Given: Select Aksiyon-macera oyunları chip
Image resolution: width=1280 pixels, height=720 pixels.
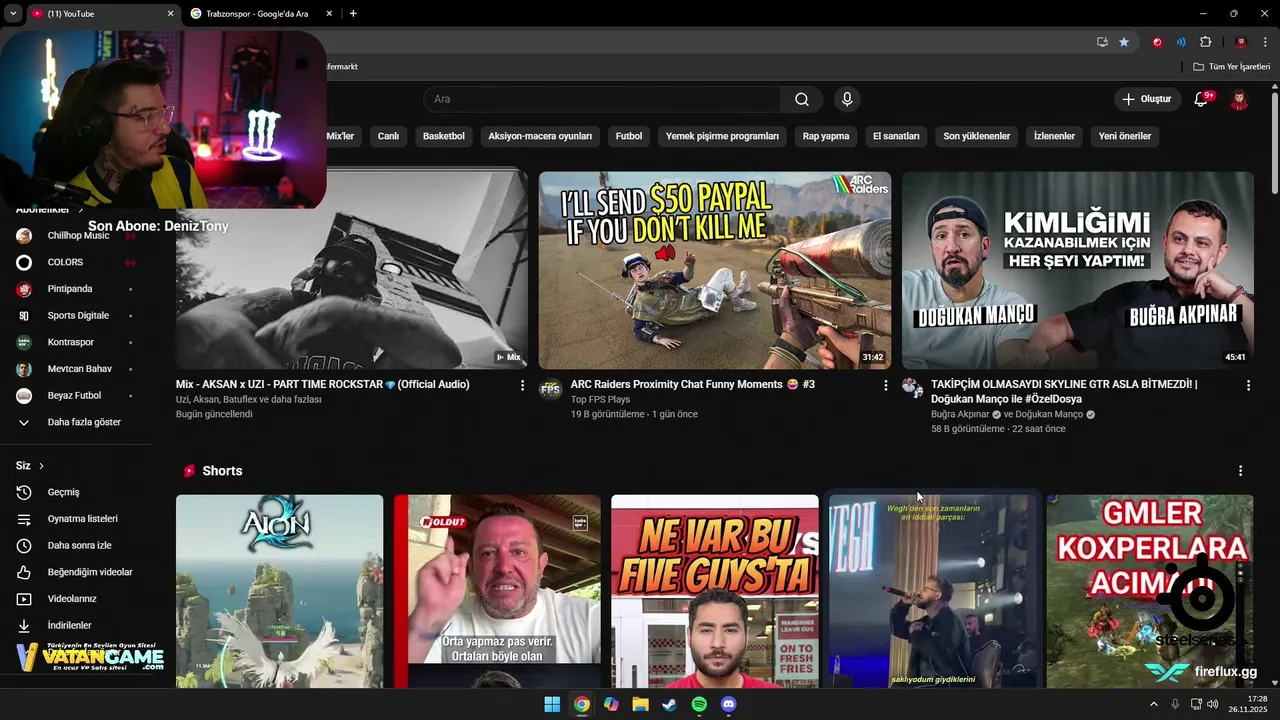Looking at the screenshot, I should click(540, 136).
